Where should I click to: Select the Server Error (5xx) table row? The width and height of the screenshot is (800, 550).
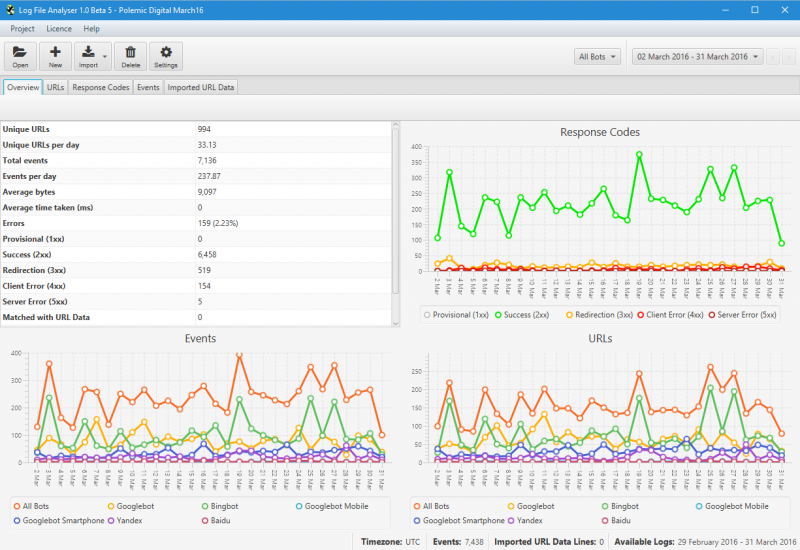pos(196,302)
